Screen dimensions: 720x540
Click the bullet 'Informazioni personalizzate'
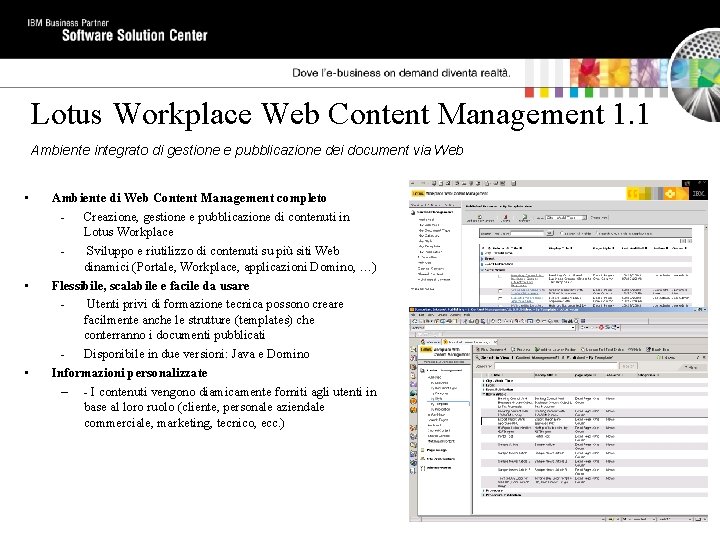coord(129,373)
